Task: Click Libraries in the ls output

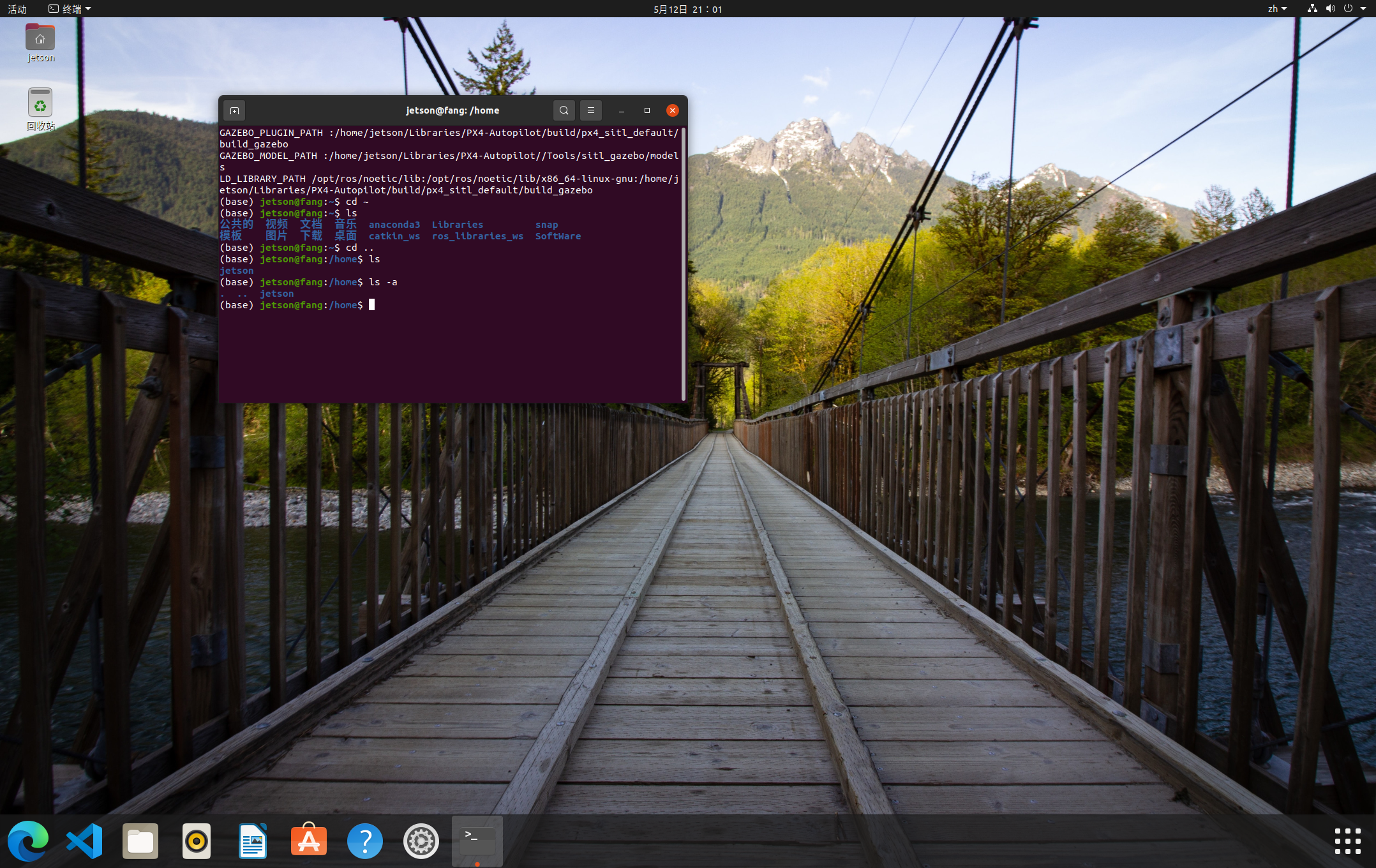Action: tap(458, 225)
